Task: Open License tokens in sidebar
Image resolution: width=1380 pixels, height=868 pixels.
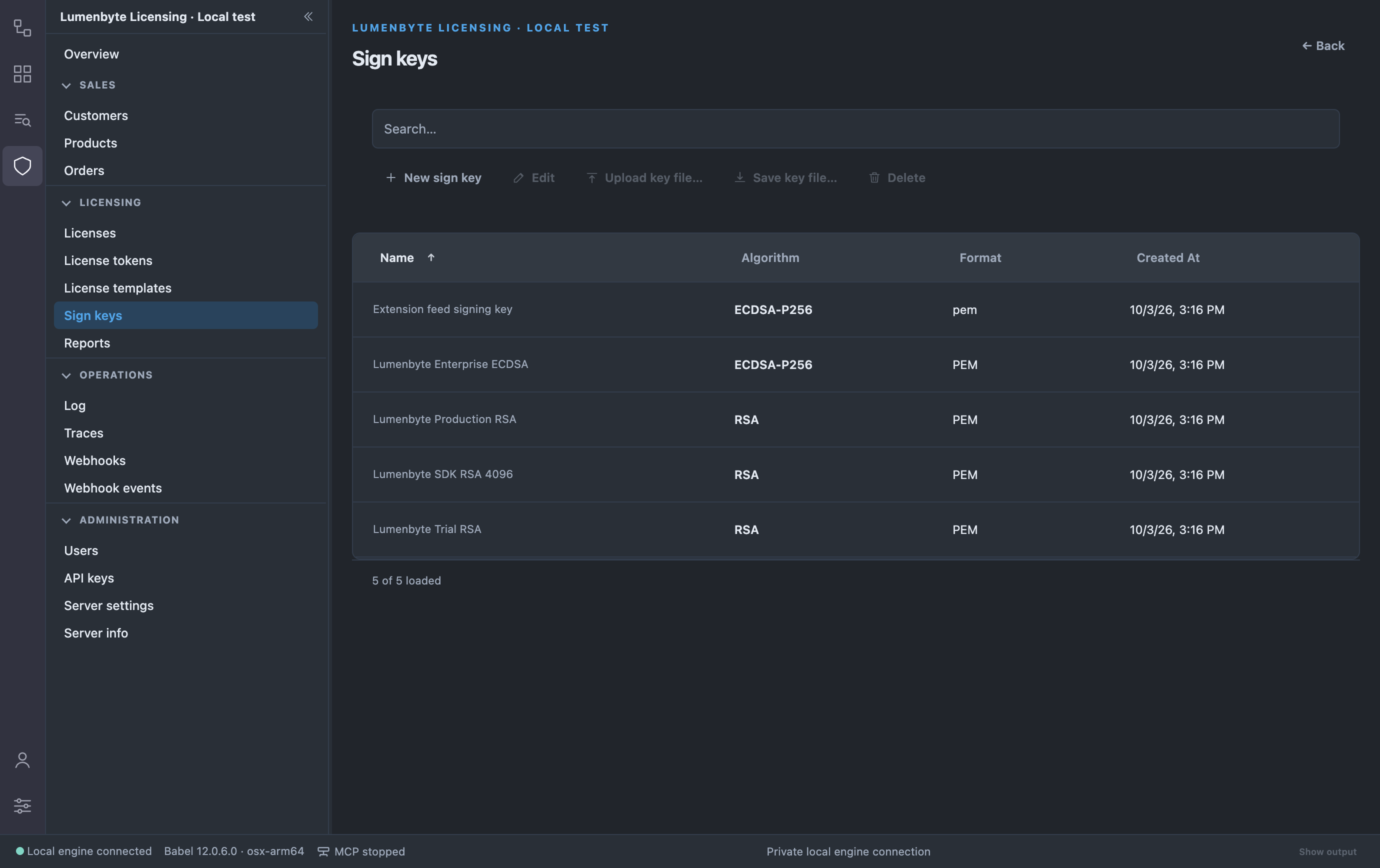Action: coord(107,260)
